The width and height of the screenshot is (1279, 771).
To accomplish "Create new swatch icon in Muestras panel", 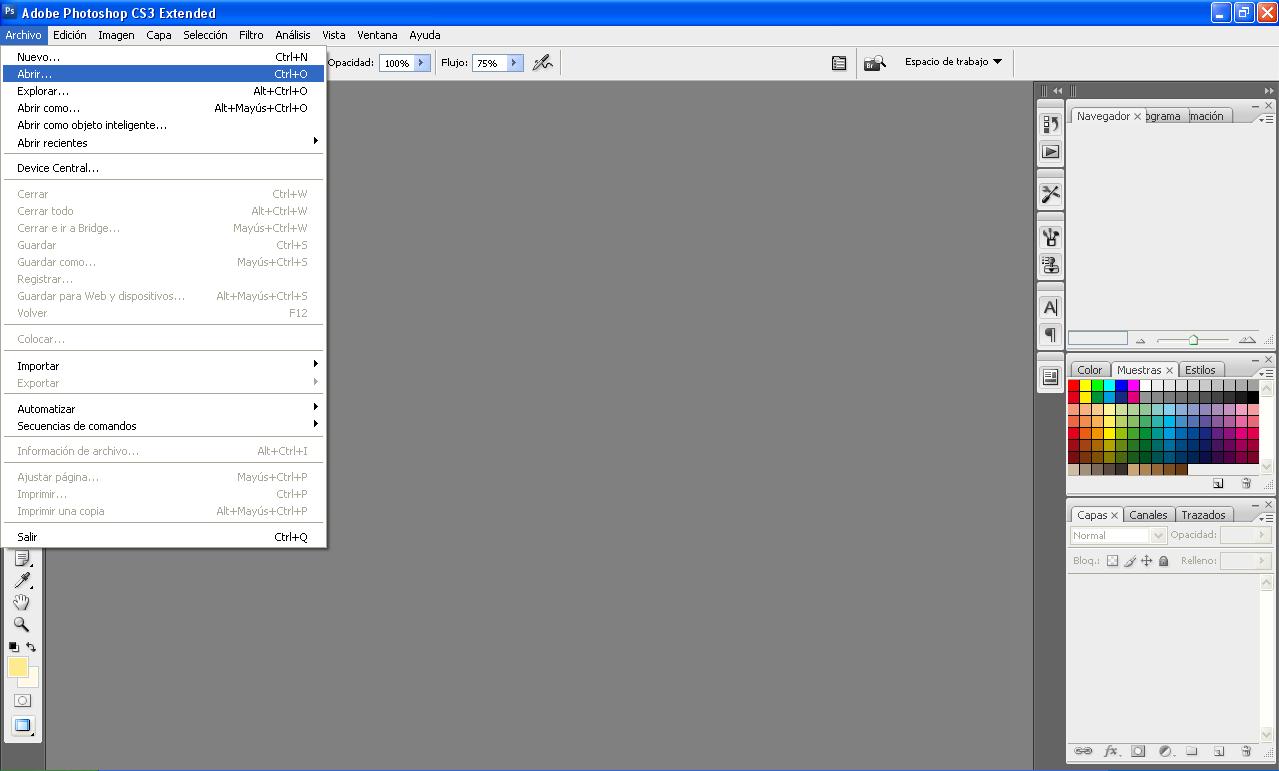I will click(1218, 483).
